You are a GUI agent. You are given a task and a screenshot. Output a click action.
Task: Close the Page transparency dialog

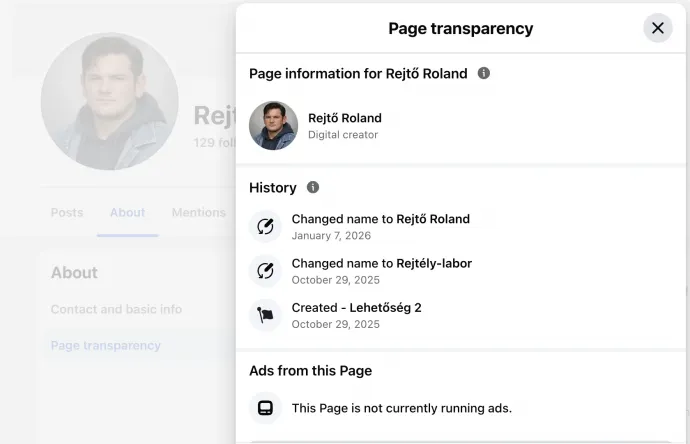pos(657,28)
